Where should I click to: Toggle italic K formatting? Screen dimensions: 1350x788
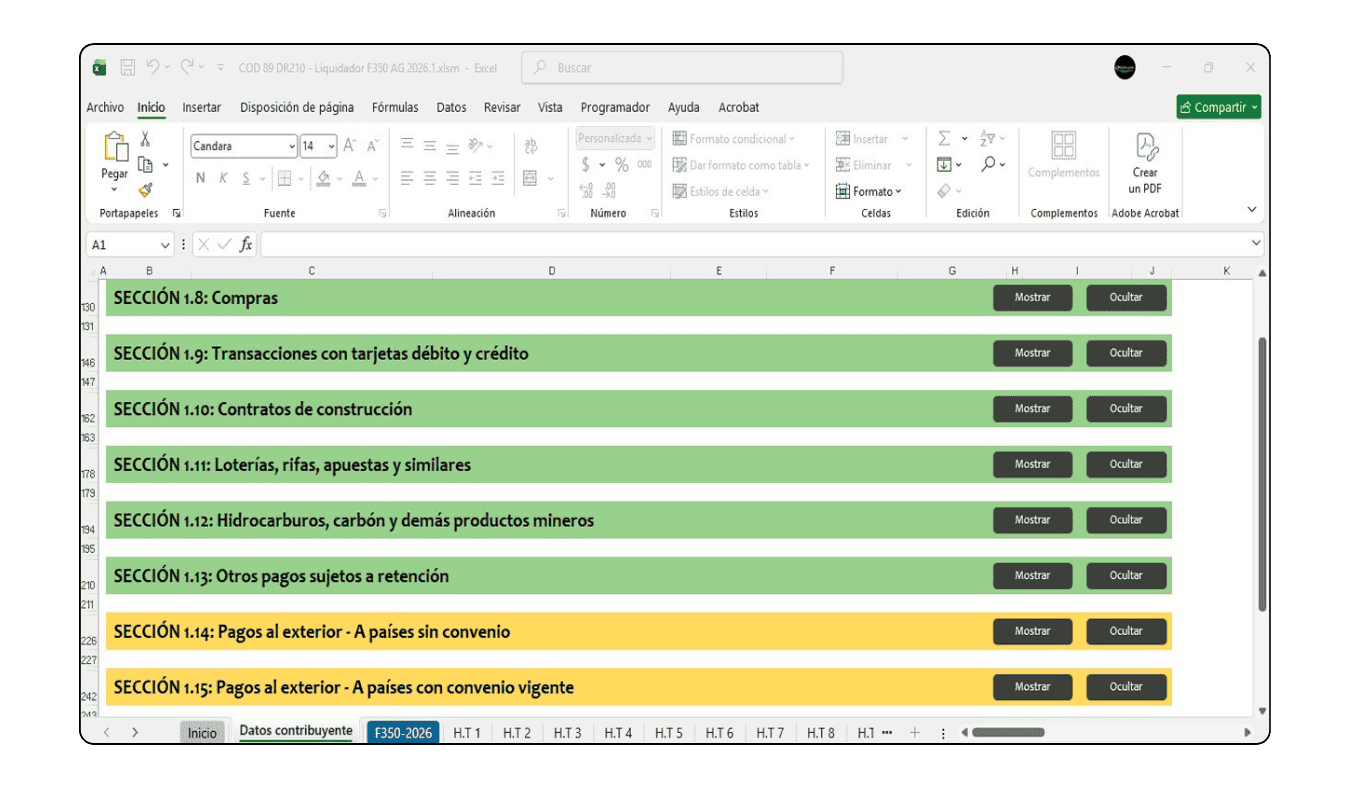coord(223,178)
